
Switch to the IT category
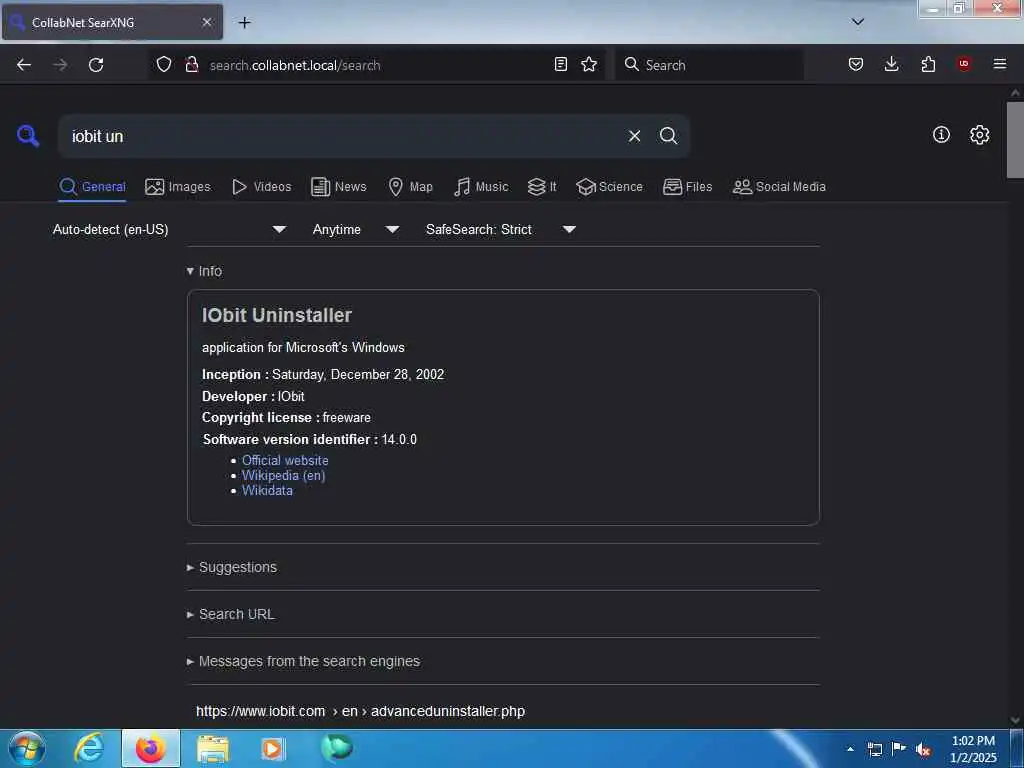[x=542, y=187]
